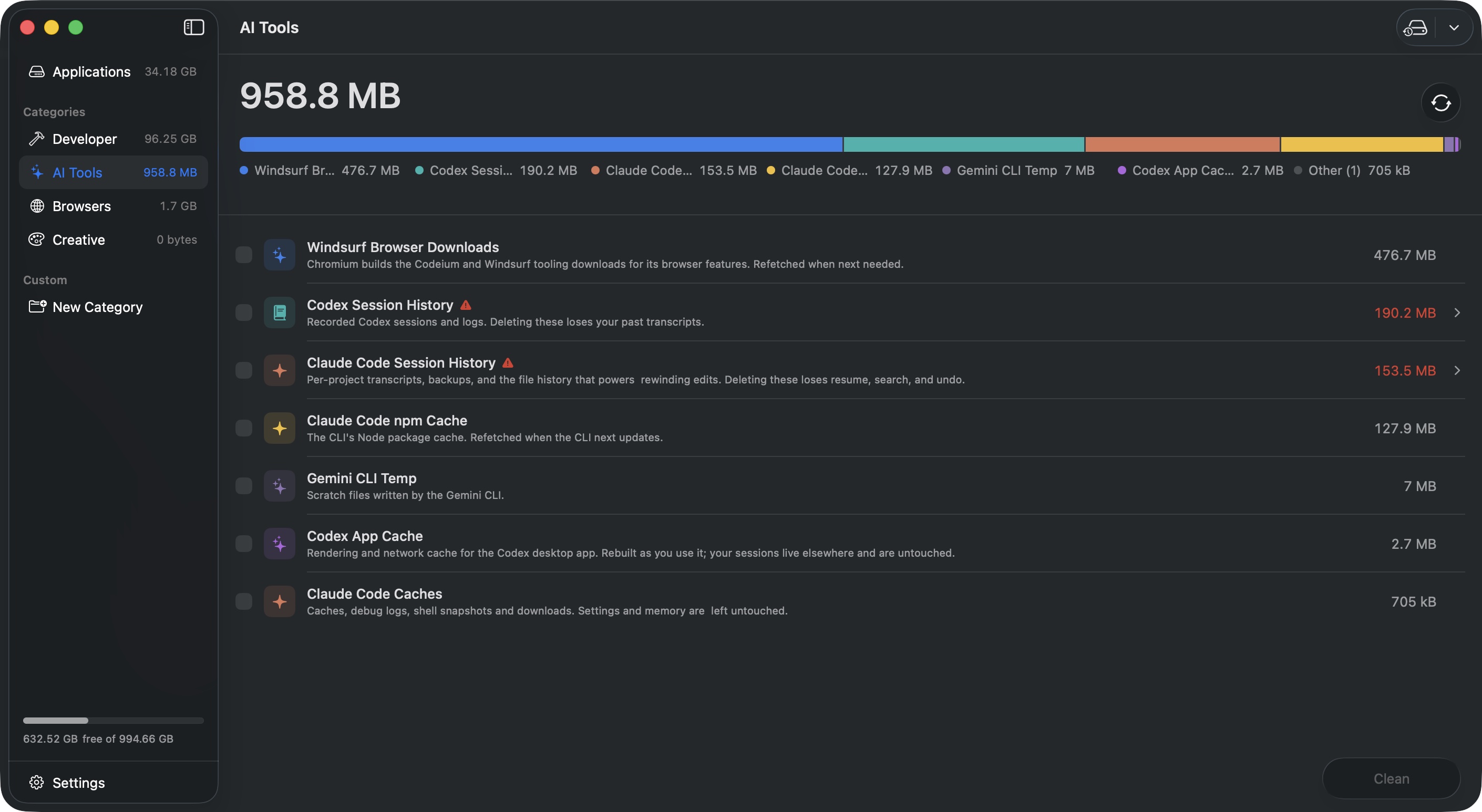Select the AI Tools category label

(77, 172)
